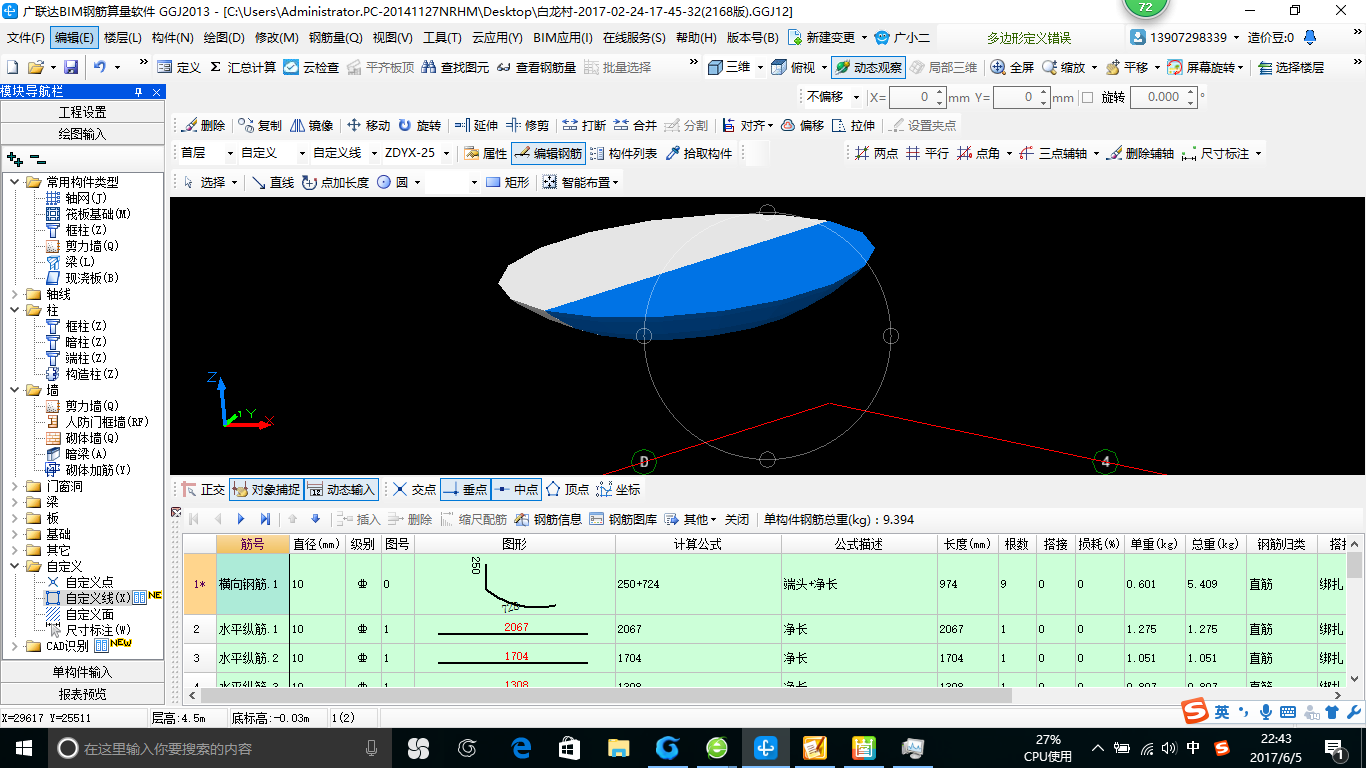This screenshot has width=1366, height=768.
Task: Activate 动态观察 view tool
Action: point(868,67)
